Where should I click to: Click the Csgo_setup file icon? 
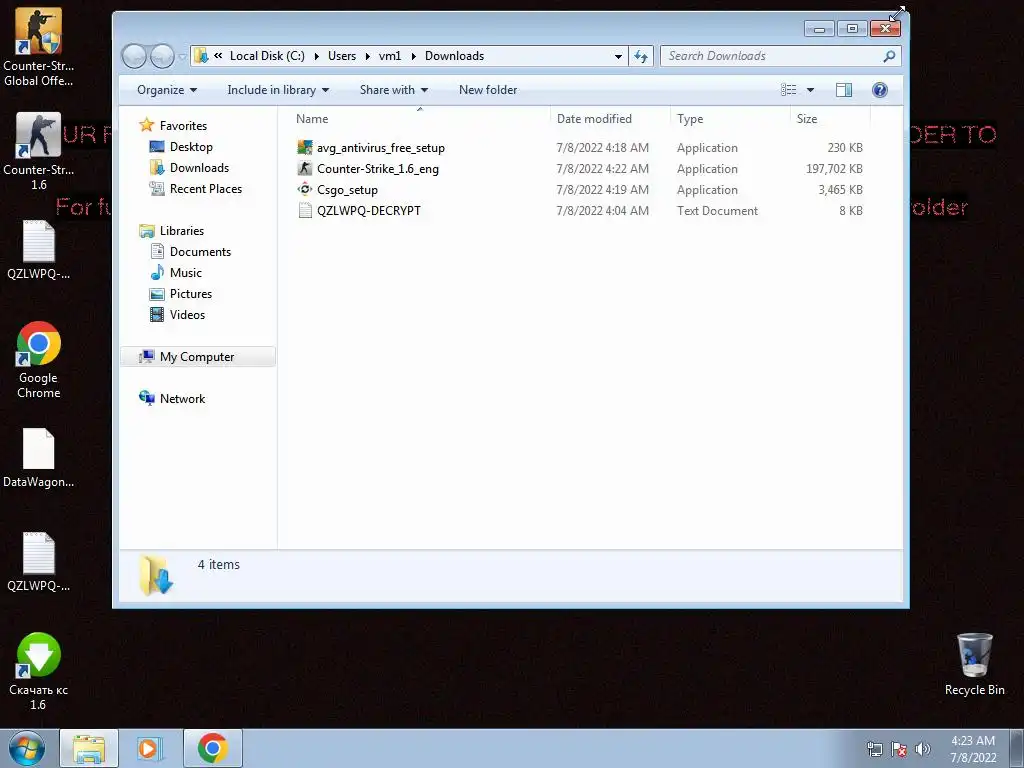point(305,189)
